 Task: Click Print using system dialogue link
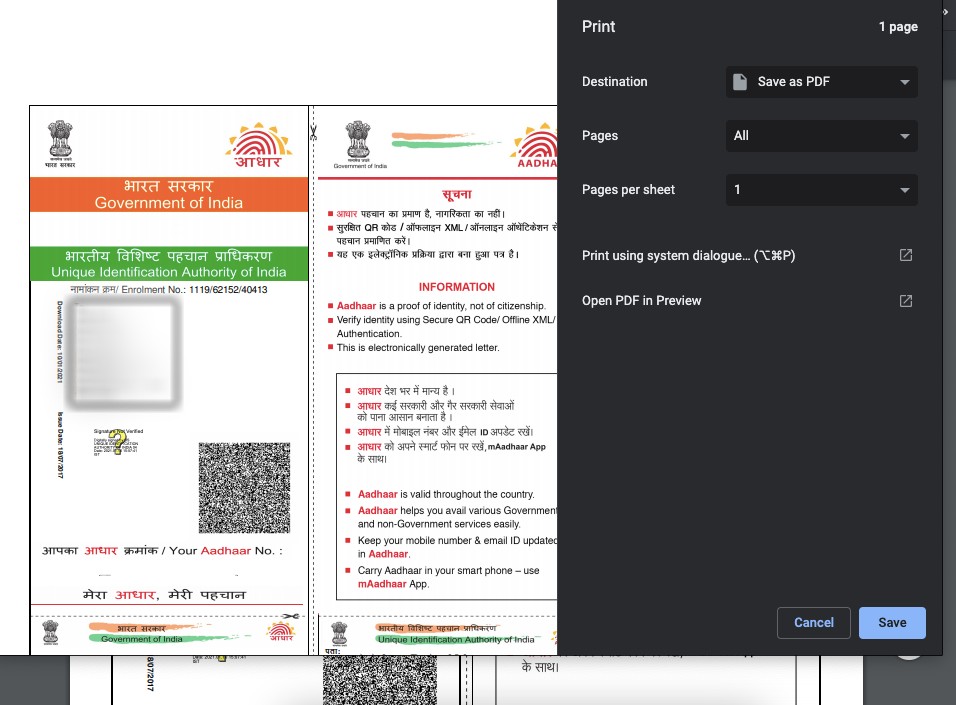[x=688, y=256]
